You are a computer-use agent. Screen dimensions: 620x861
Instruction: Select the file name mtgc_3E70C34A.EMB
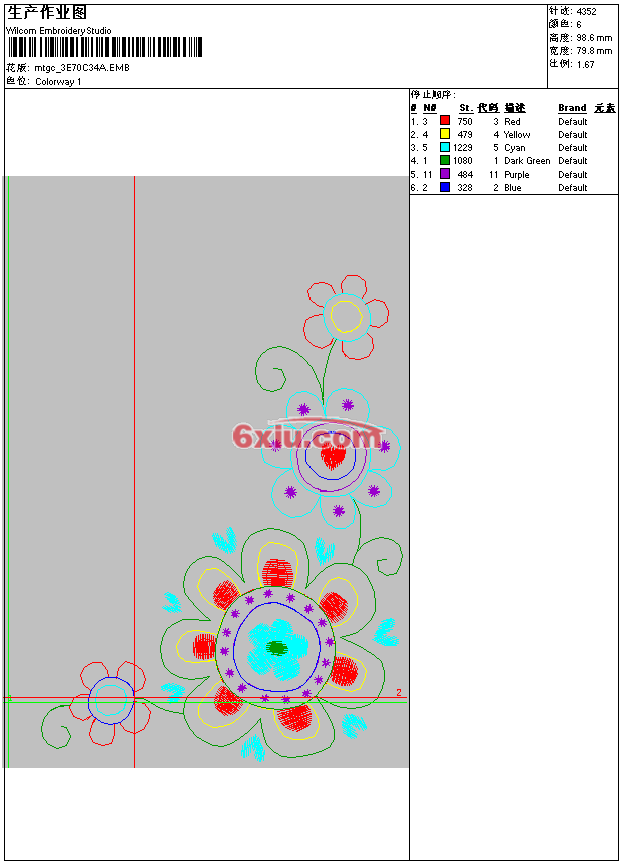82,68
